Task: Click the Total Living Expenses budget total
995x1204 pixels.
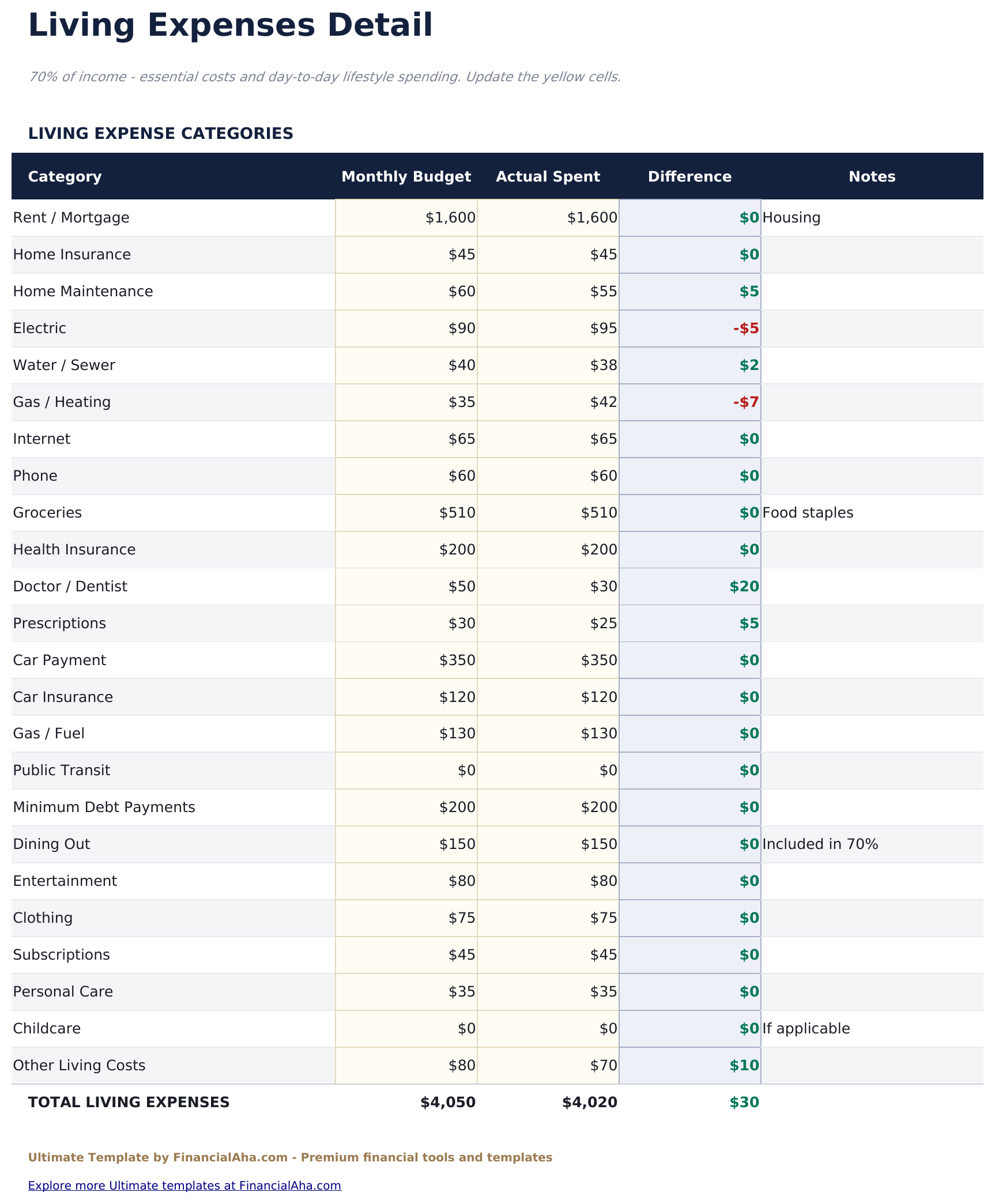Action: coord(447,1103)
